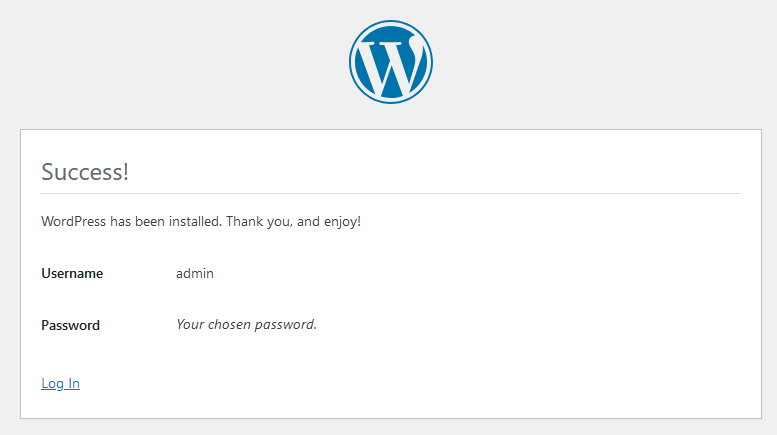The image size is (777, 435).
Task: Click the word 'Your' in password note
Action: [x=190, y=324]
